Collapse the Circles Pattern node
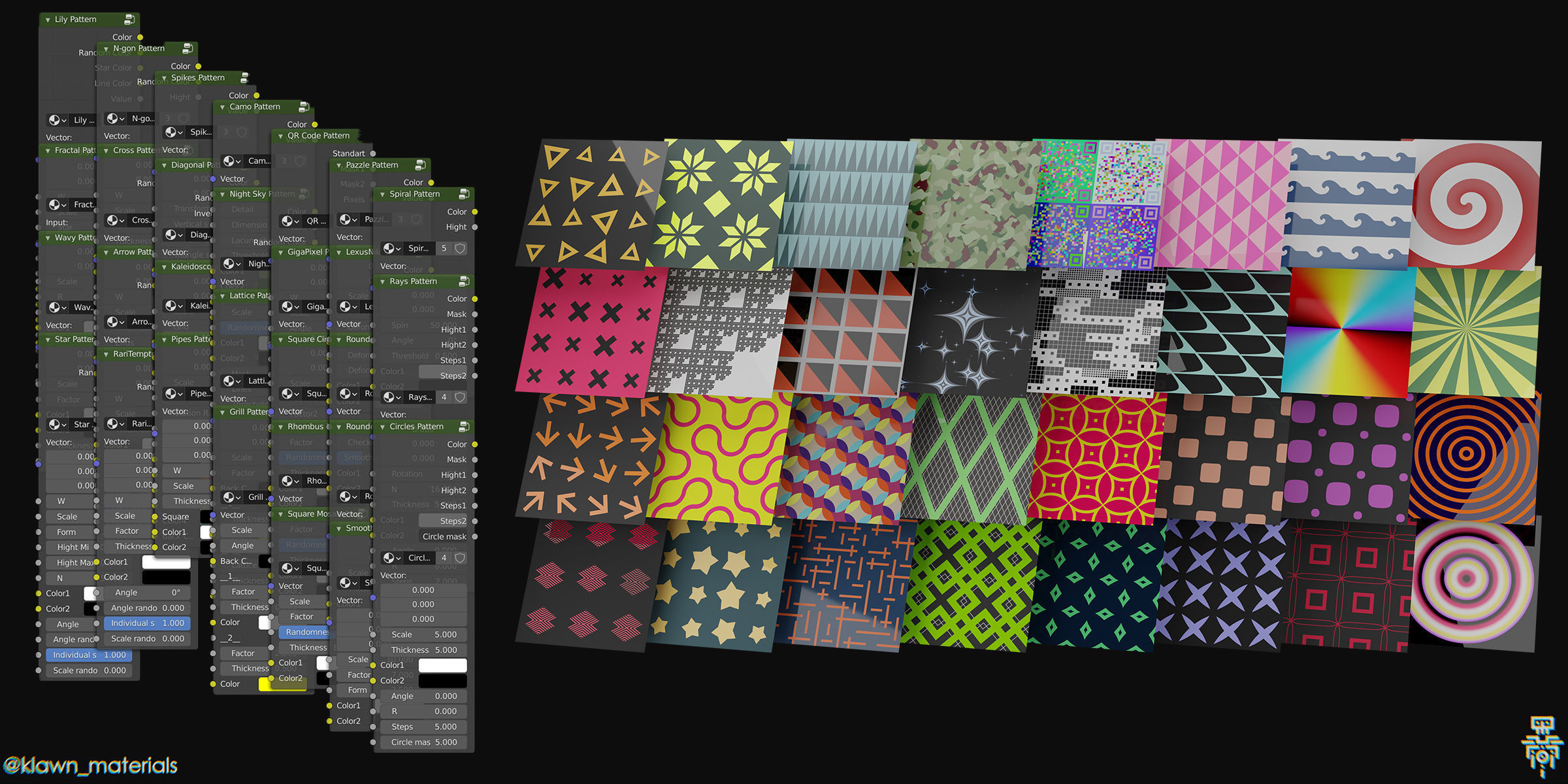Image resolution: width=1568 pixels, height=784 pixels. [x=382, y=427]
